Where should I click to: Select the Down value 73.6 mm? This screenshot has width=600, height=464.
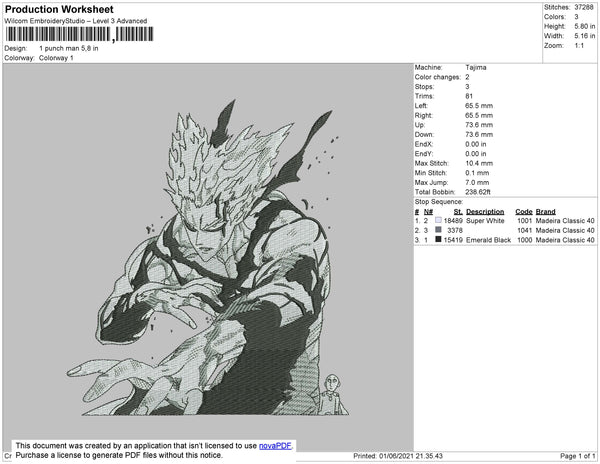click(x=479, y=135)
